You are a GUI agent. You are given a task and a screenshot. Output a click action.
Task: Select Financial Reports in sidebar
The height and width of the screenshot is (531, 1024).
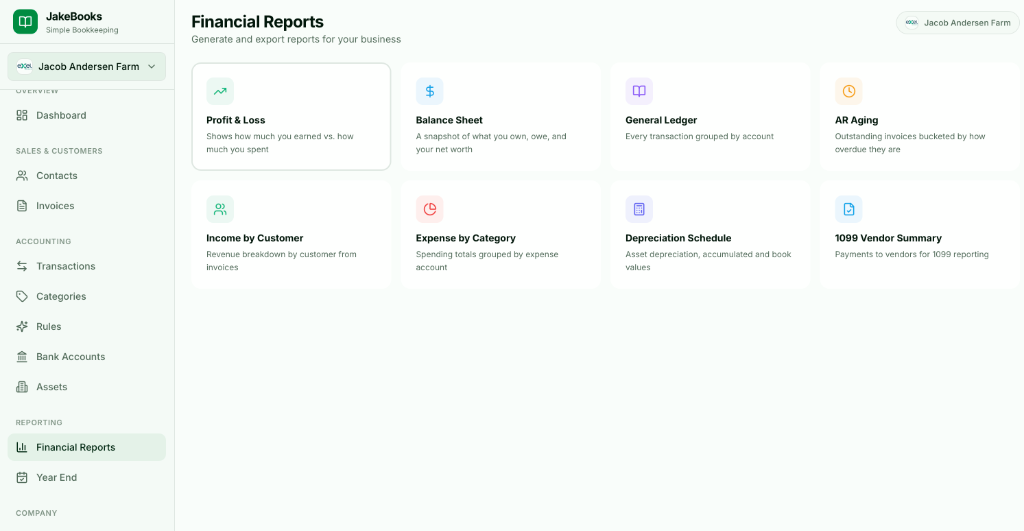[x=87, y=447]
